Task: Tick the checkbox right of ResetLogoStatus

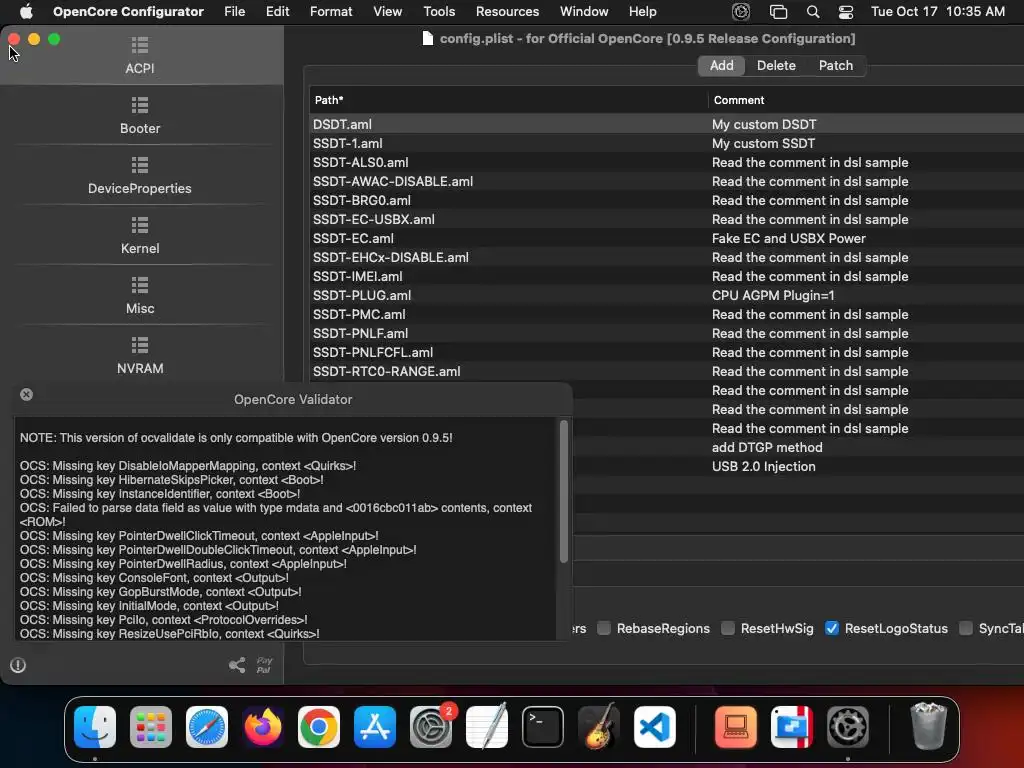Action: 965,628
